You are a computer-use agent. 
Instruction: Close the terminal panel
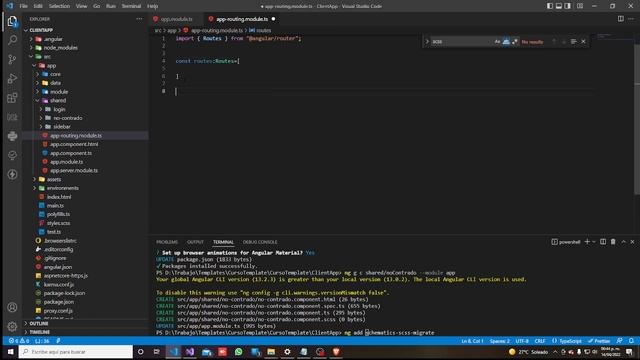click(632, 242)
